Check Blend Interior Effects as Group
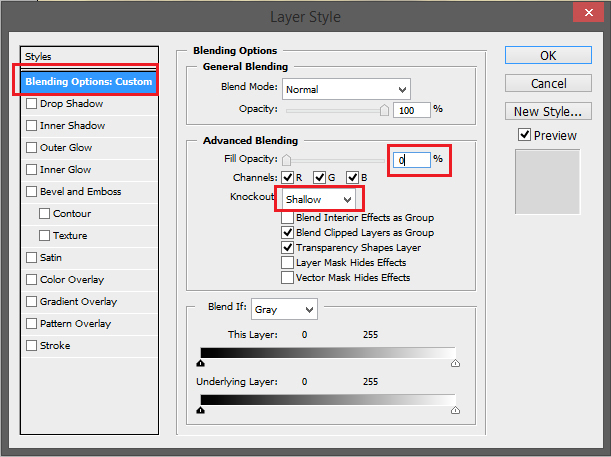 tap(288, 218)
